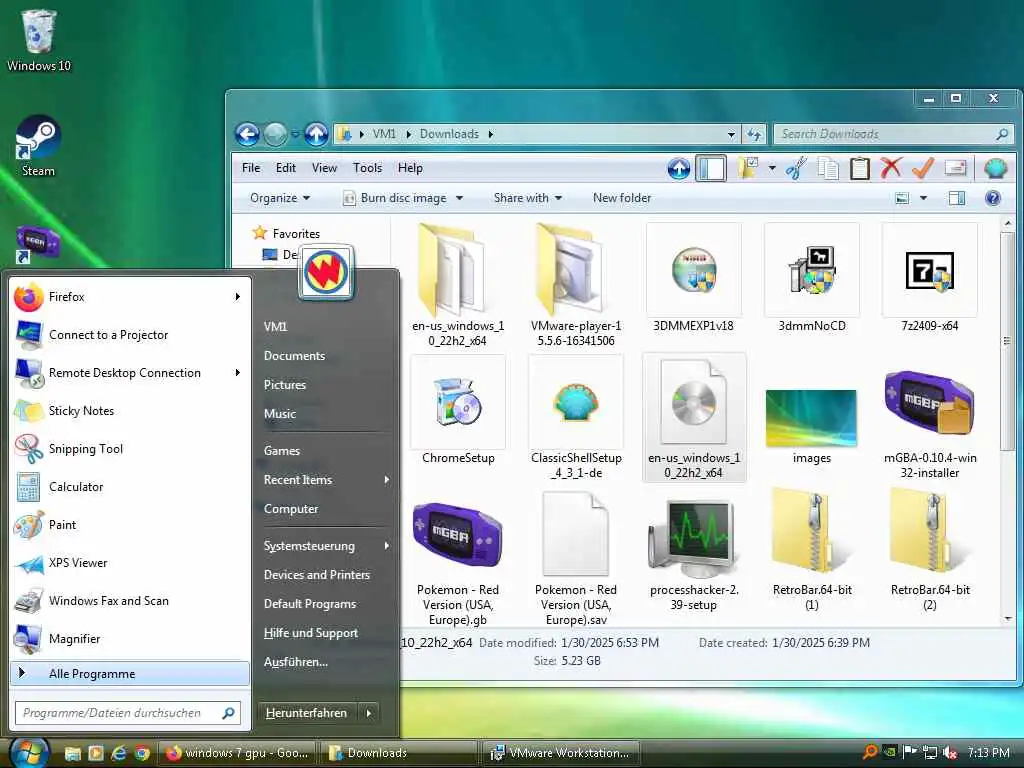Open Classic Shell settings shell icon
The image size is (1024, 768).
click(996, 168)
